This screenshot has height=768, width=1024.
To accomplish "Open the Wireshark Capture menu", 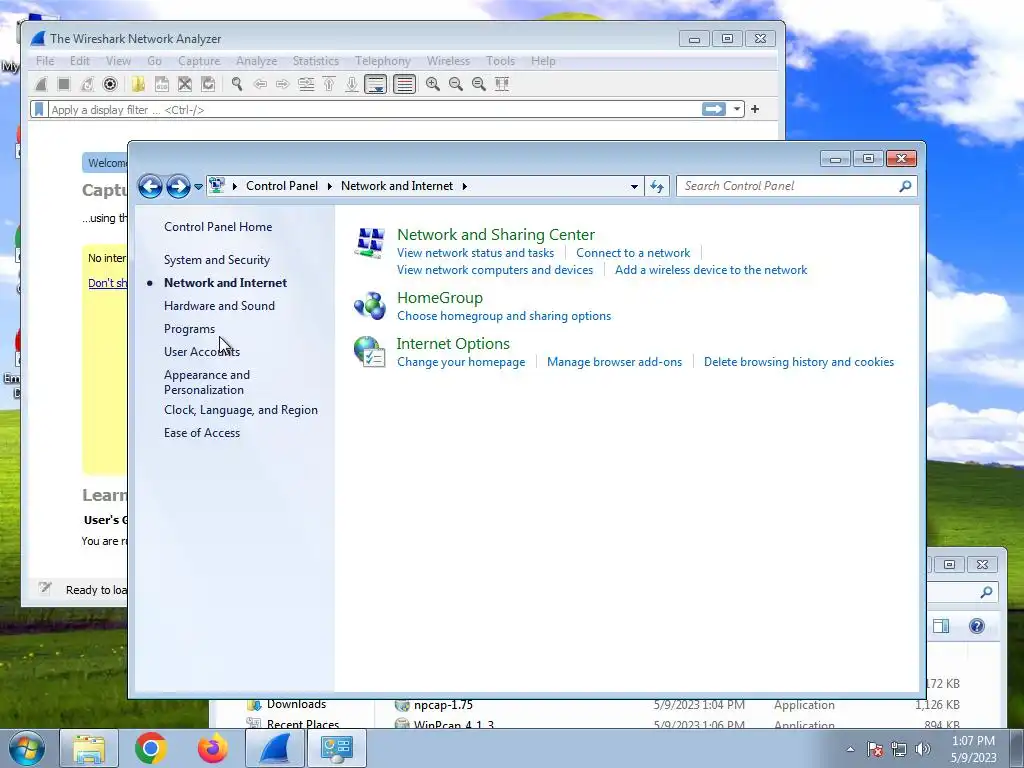I will click(199, 61).
